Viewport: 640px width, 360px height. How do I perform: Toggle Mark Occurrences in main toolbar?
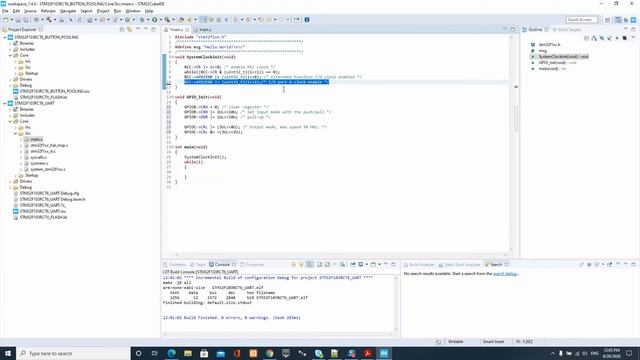point(203,20)
